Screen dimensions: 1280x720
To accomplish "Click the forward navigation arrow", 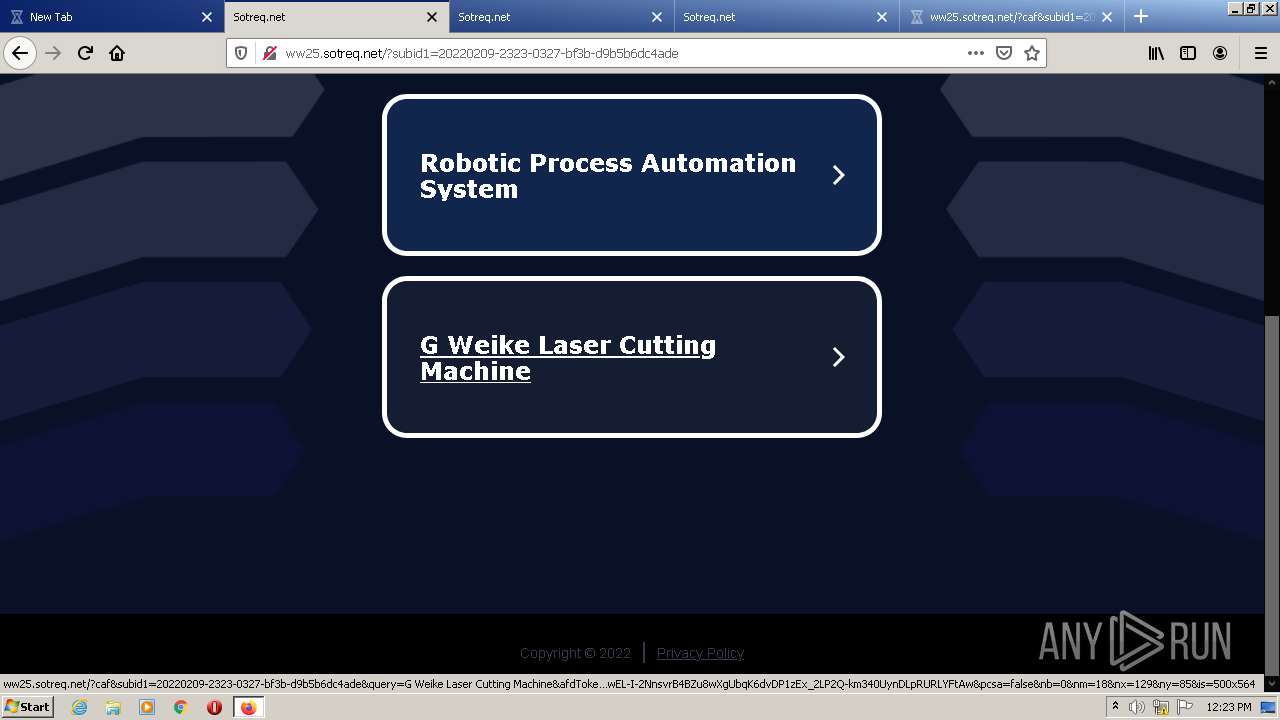I will 53,53.
